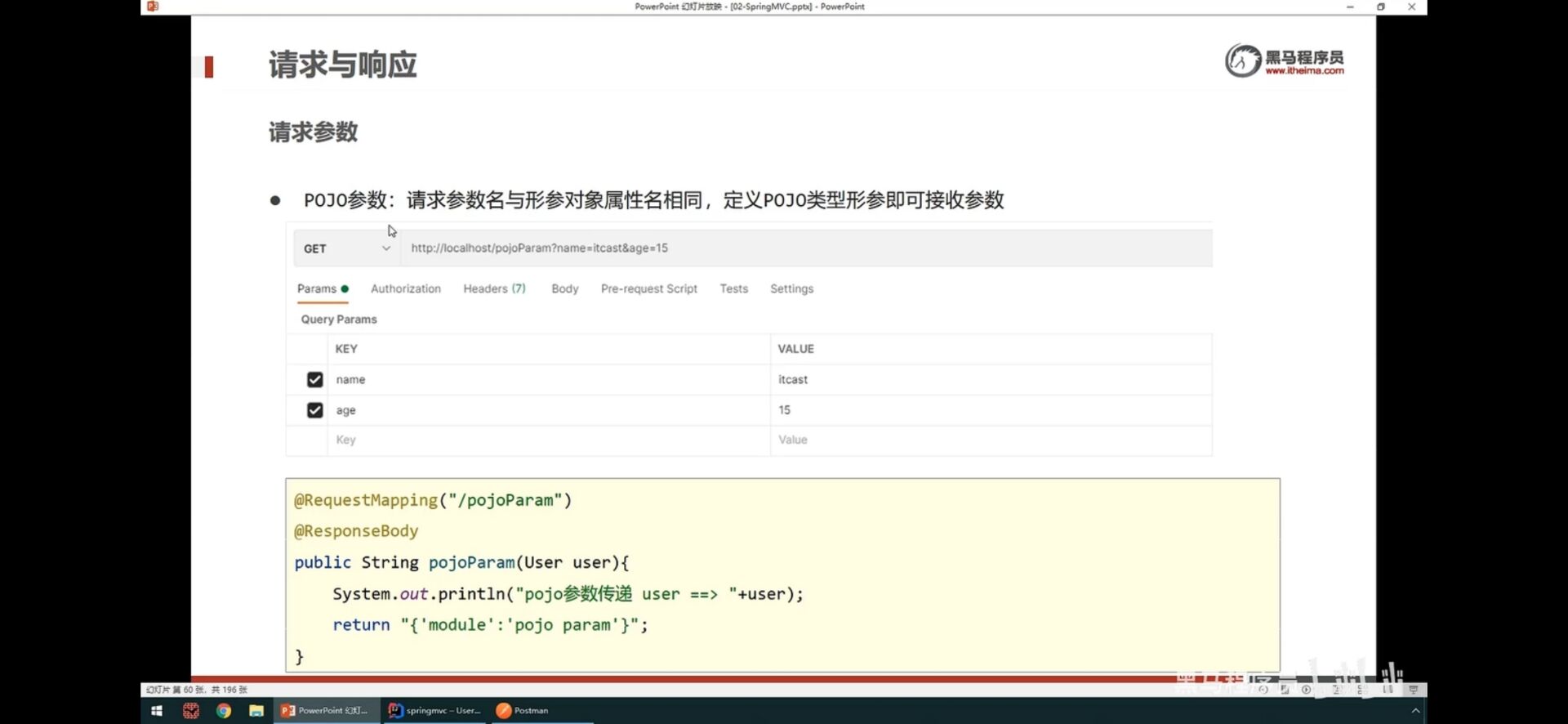
Task: Click the PowerPoint icon in title bar
Action: click(152, 7)
